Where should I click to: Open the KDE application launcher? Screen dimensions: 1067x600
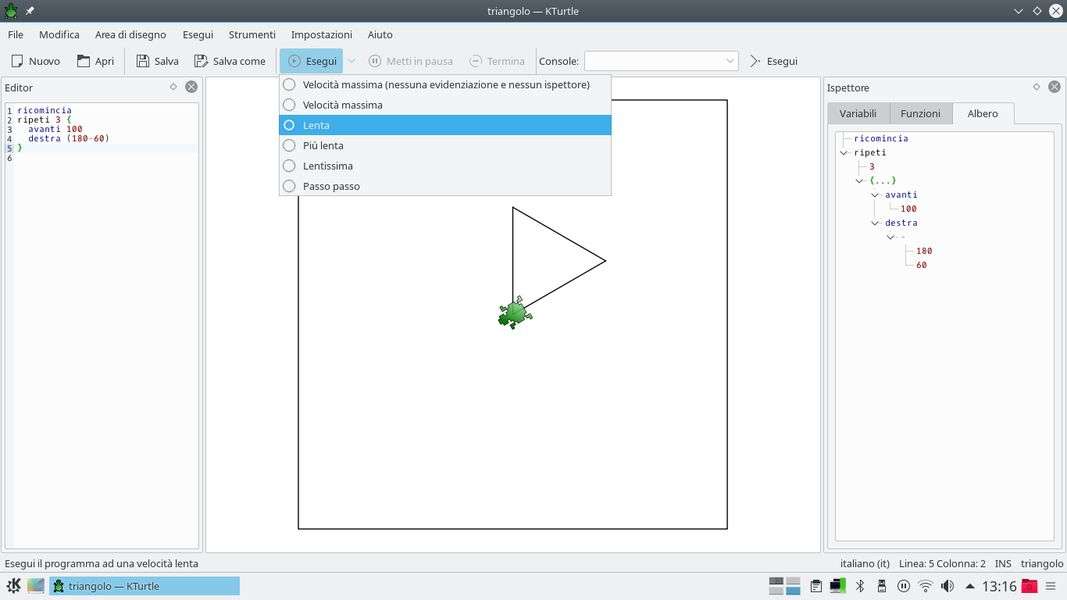pos(13,586)
